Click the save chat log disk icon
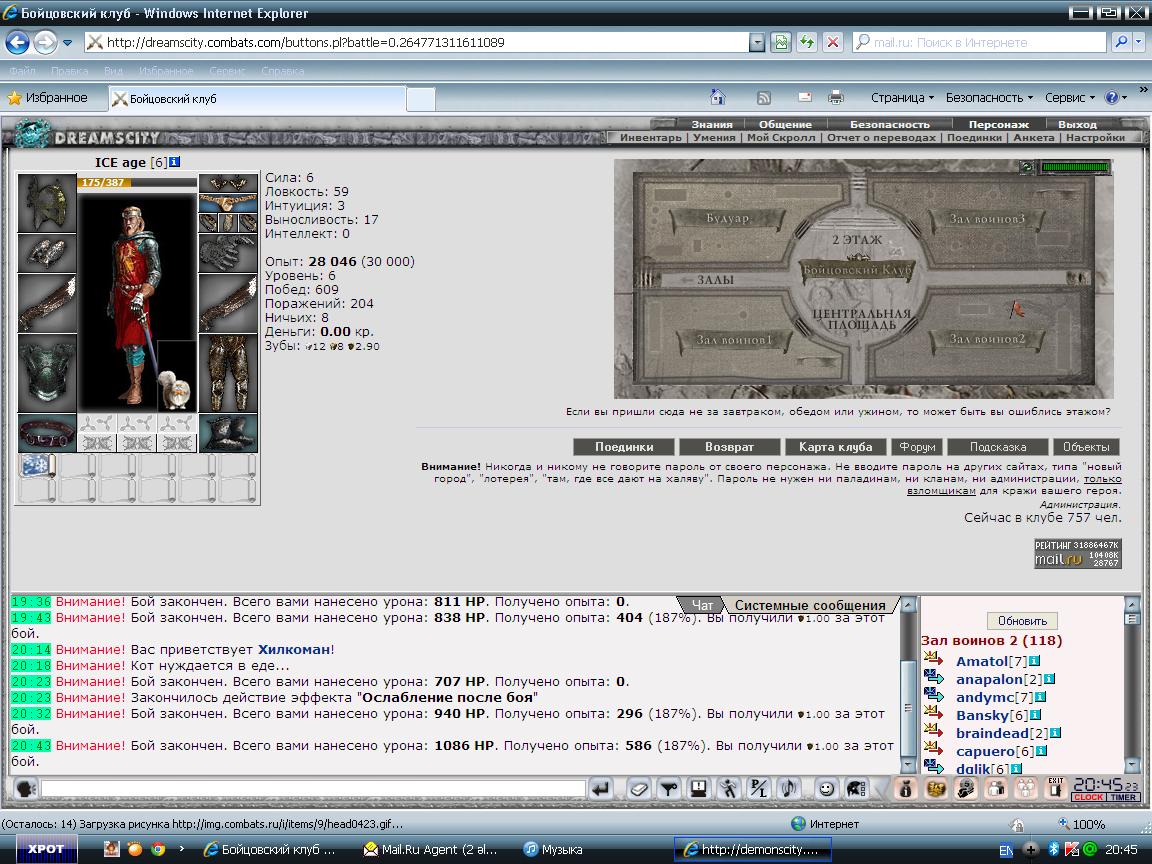Screen dimensions: 1152x864 (x=698, y=789)
